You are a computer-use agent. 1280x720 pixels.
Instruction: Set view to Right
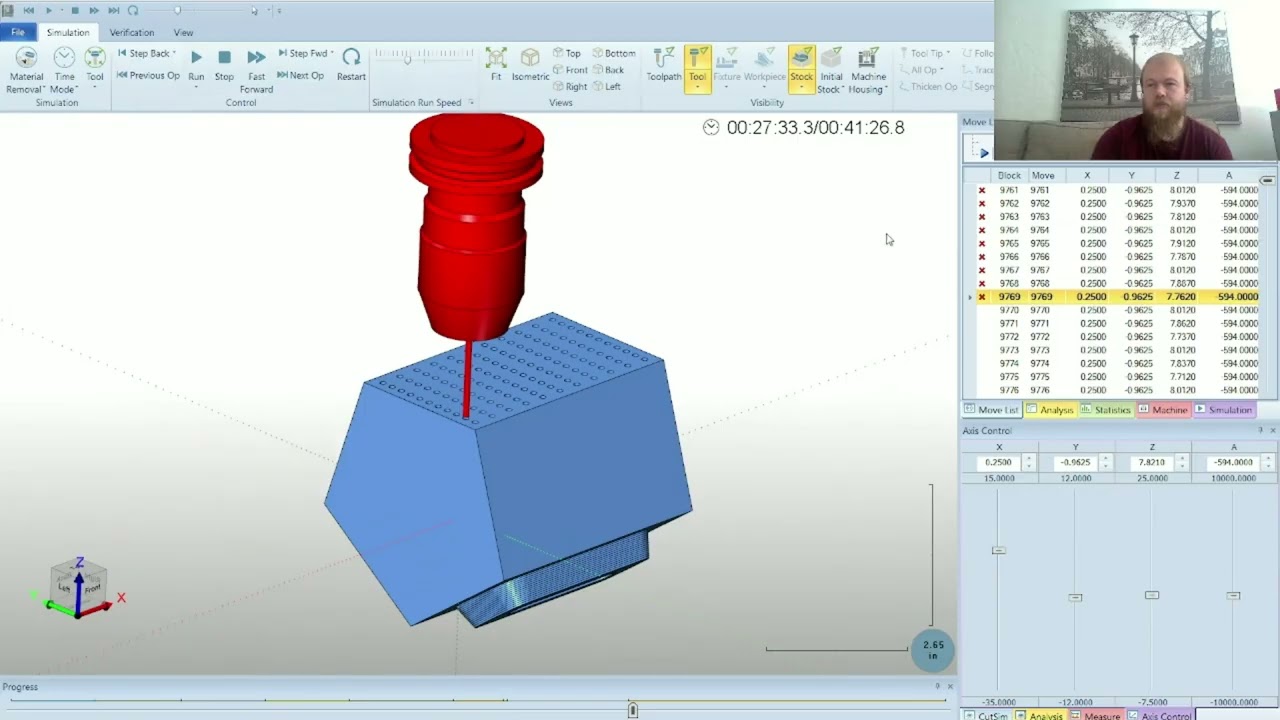point(570,87)
